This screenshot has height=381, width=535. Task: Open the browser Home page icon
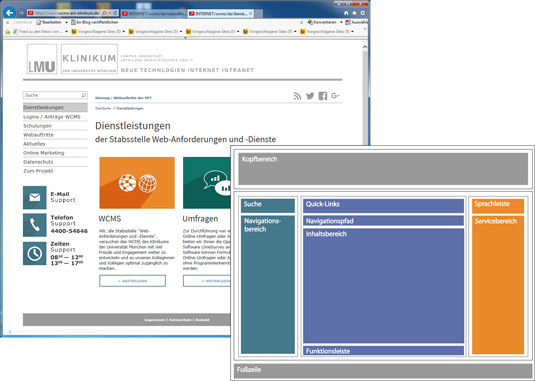(x=346, y=13)
